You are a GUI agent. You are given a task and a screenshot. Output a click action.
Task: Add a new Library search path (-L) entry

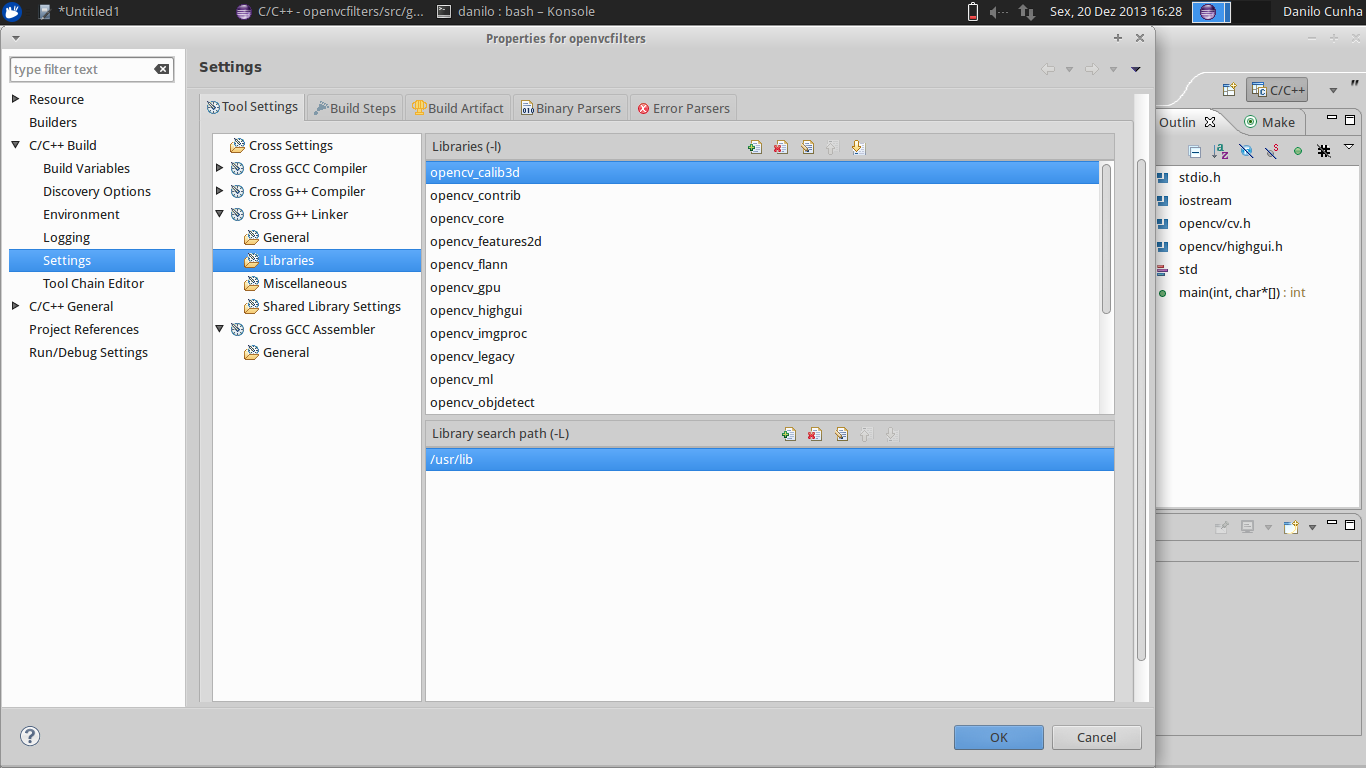point(789,434)
